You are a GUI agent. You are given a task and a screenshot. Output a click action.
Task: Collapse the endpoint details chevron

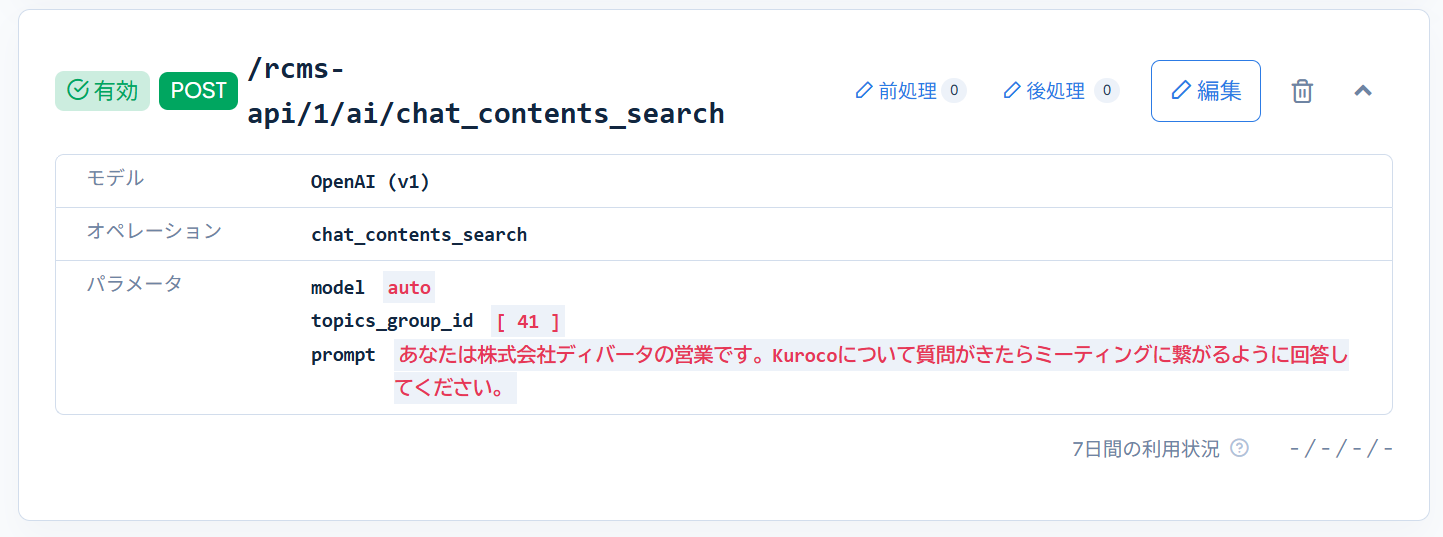1362,91
